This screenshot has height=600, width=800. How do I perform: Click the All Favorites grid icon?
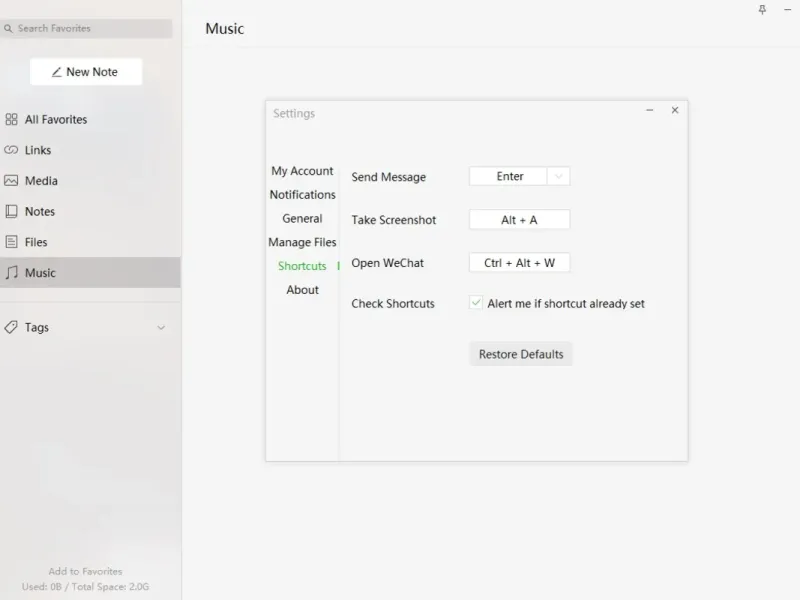tap(11, 119)
